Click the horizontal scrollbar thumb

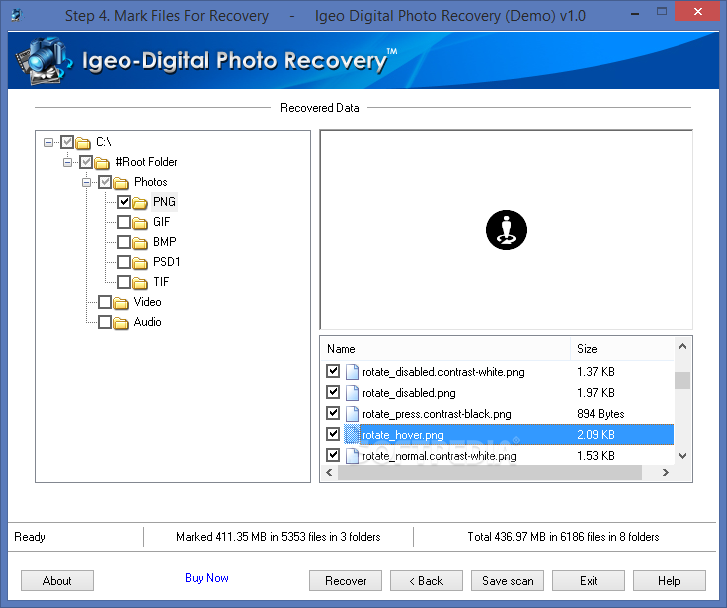tap(490, 473)
